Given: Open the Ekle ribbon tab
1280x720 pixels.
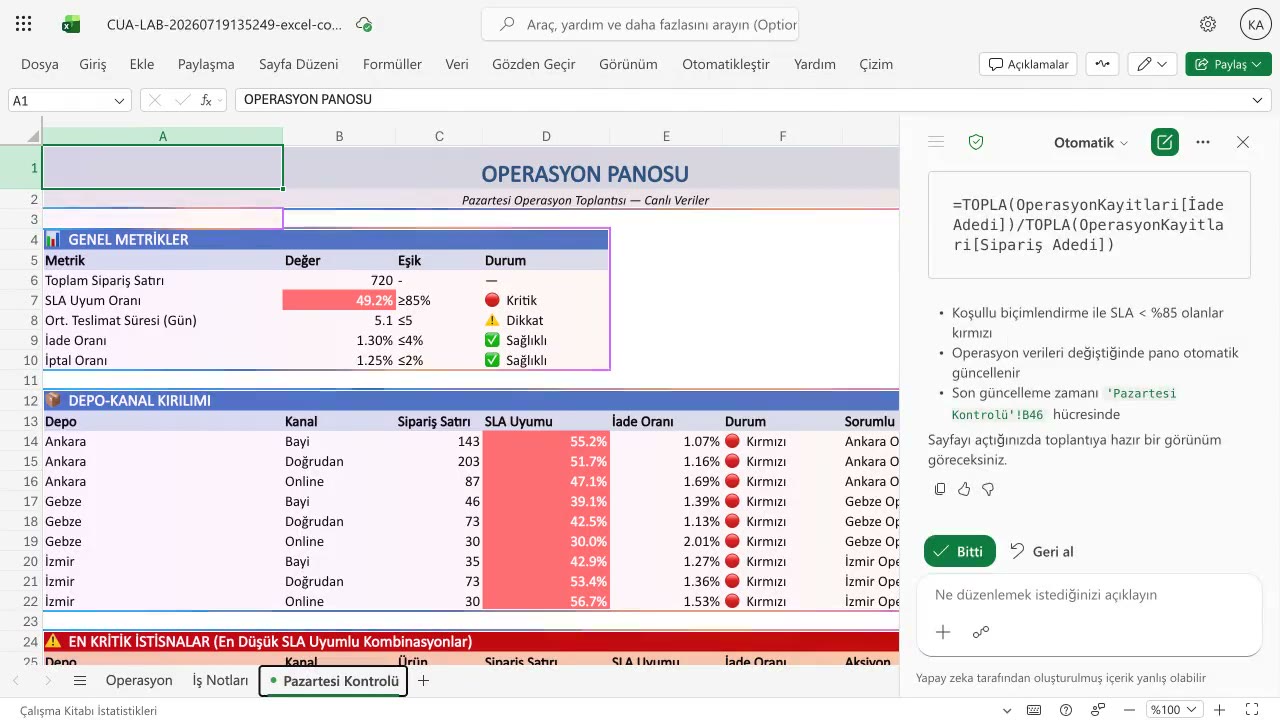Looking at the screenshot, I should (x=142, y=64).
